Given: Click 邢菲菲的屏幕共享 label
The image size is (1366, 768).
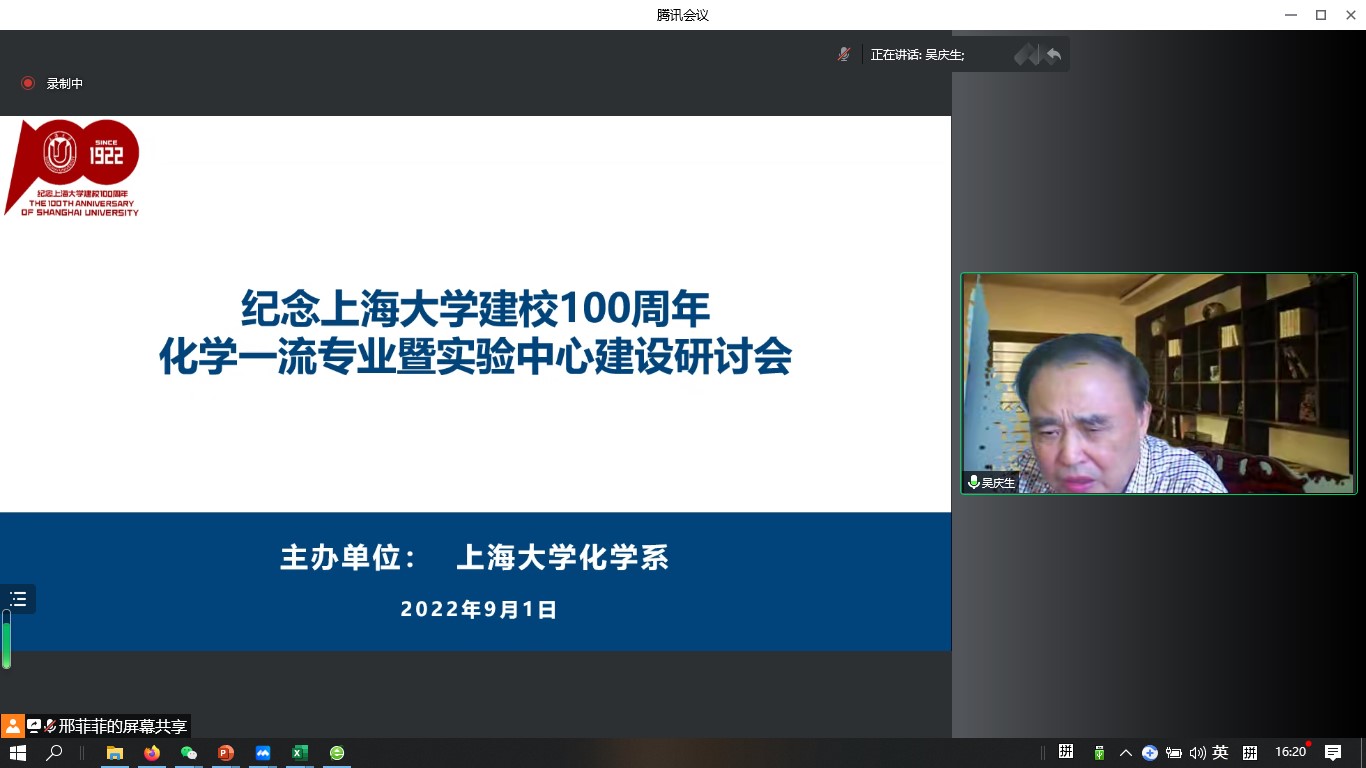Looking at the screenshot, I should [x=122, y=727].
